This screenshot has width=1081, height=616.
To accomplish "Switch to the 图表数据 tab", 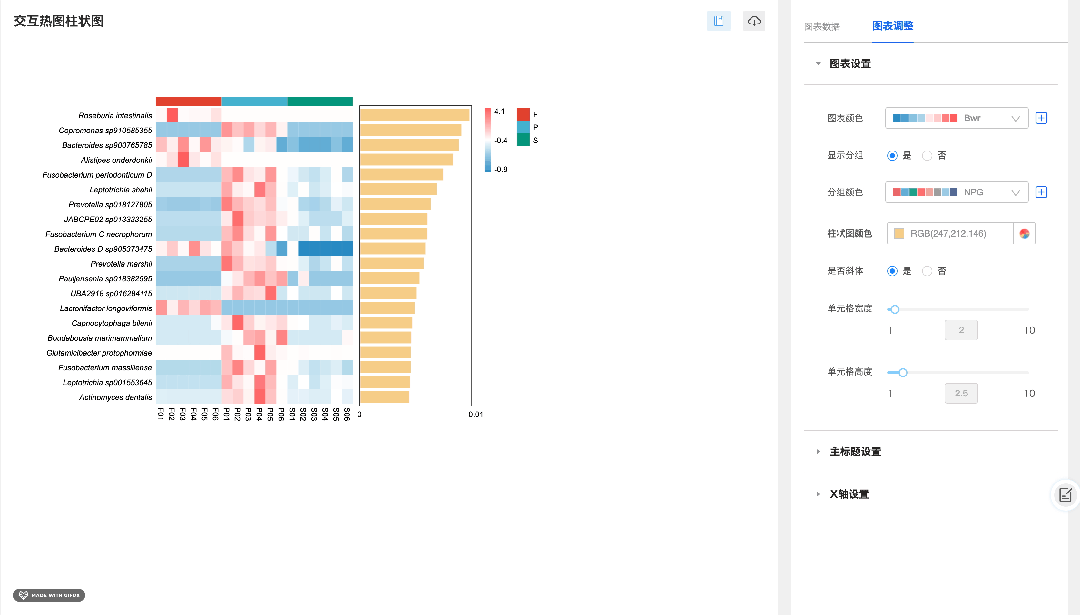I will tap(822, 26).
